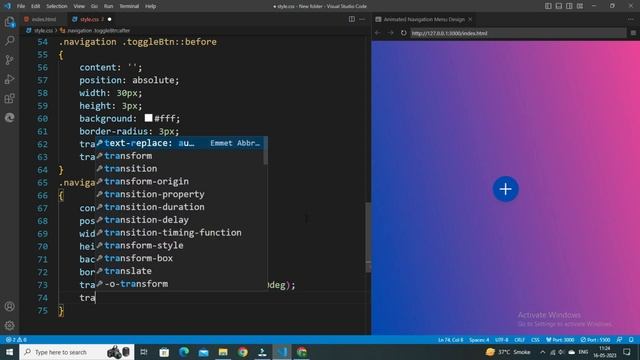Open the Go menu
The width and height of the screenshot is (640, 360).
[x=94, y=6]
